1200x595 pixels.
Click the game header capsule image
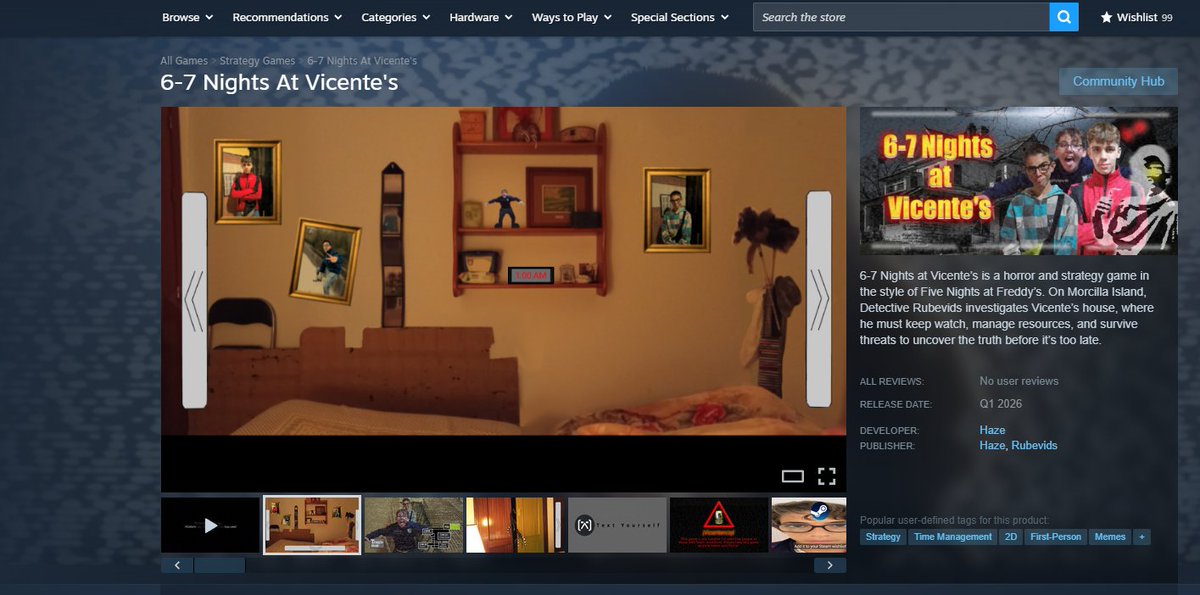1019,181
